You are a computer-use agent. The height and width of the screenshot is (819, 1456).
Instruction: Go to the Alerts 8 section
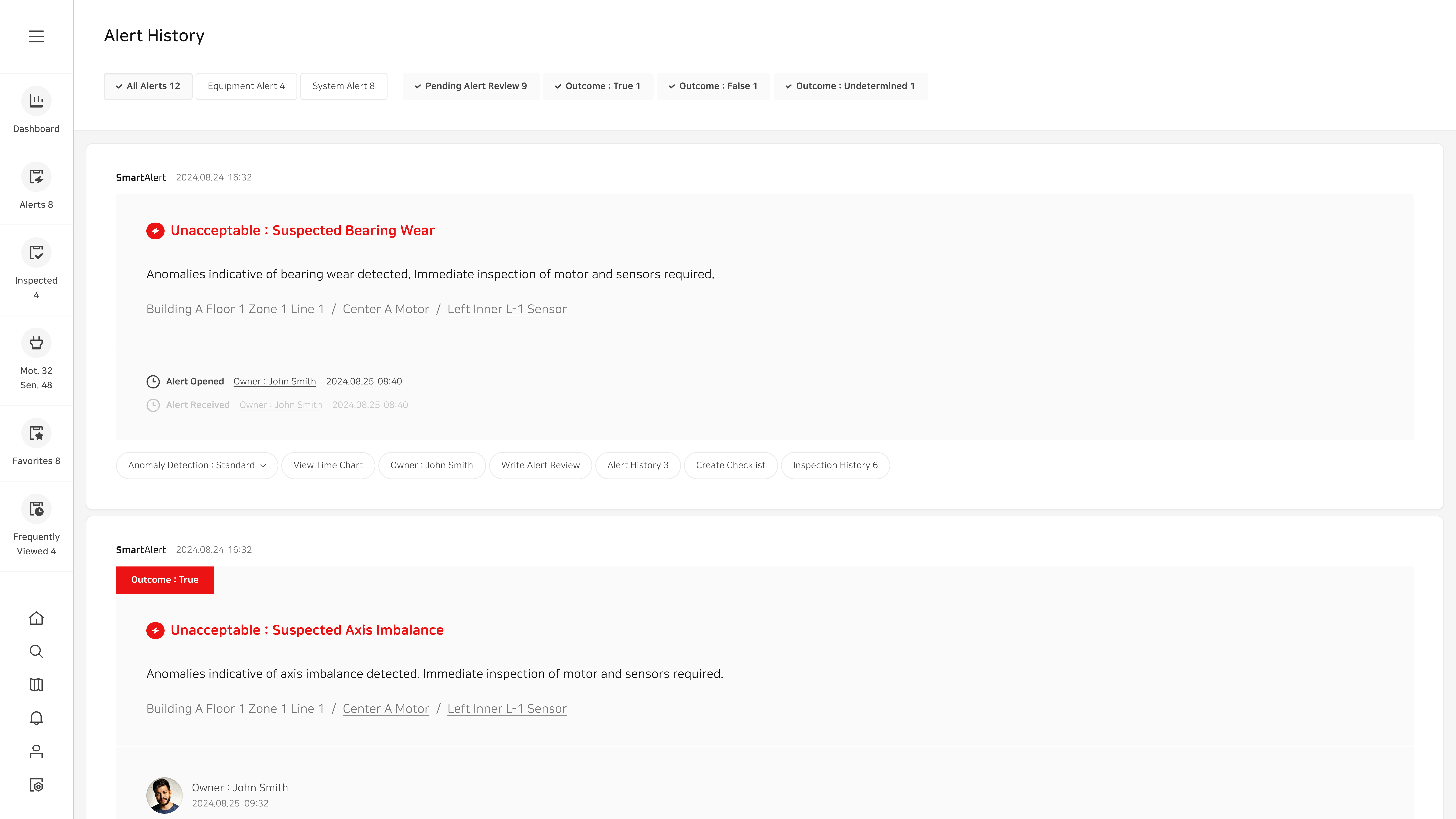[x=36, y=177]
